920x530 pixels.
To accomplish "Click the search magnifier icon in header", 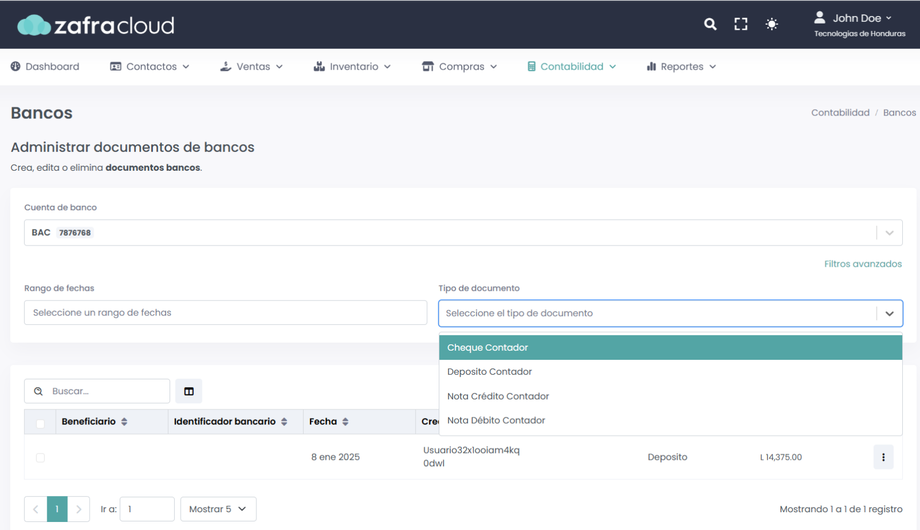I will pos(710,24).
